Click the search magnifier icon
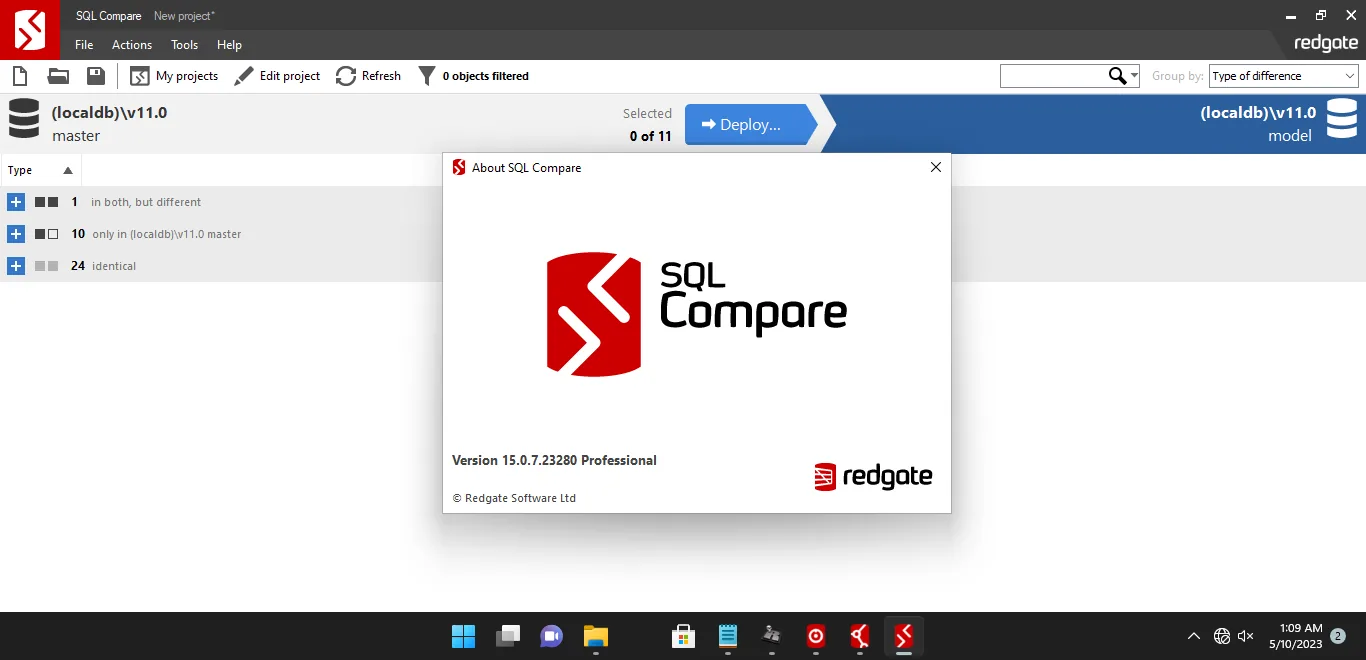1366x660 pixels. click(1117, 76)
